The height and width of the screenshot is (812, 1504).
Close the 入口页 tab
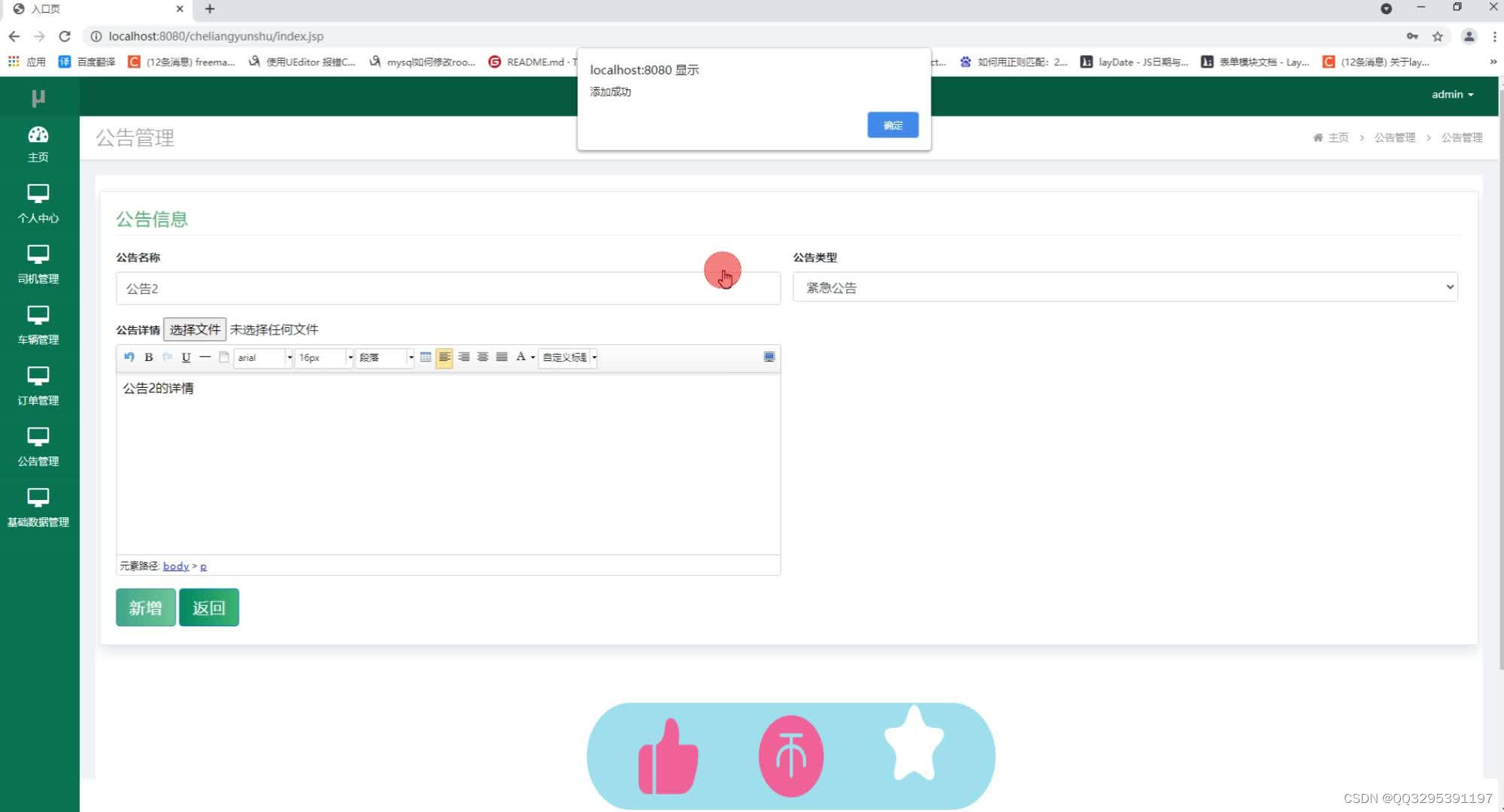click(180, 9)
